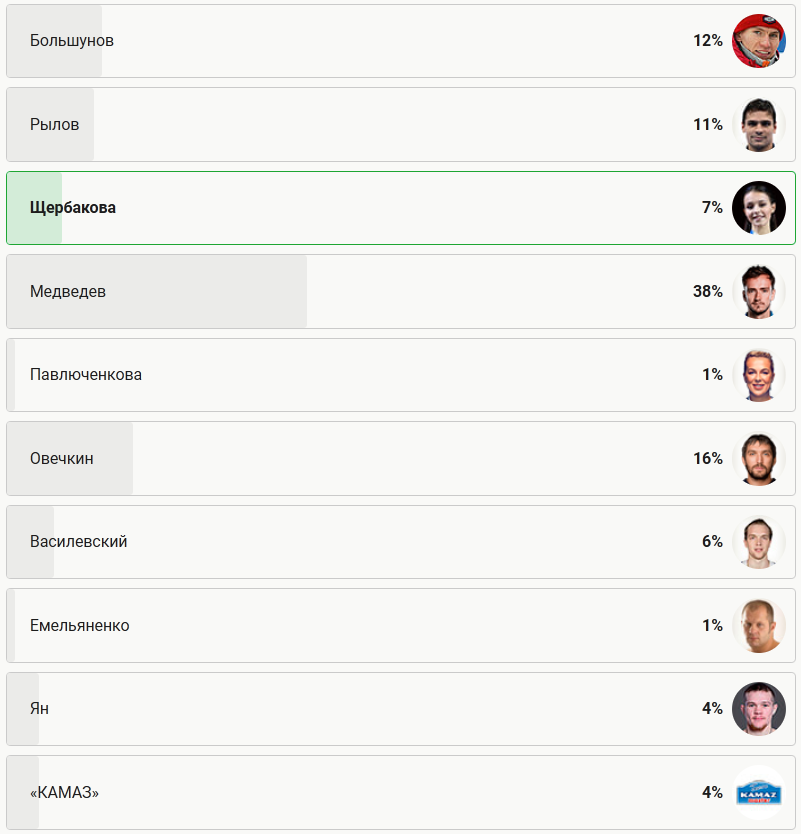Vote for Овечкин in the poll
Screen dimensions: 801x834
tap(400, 459)
